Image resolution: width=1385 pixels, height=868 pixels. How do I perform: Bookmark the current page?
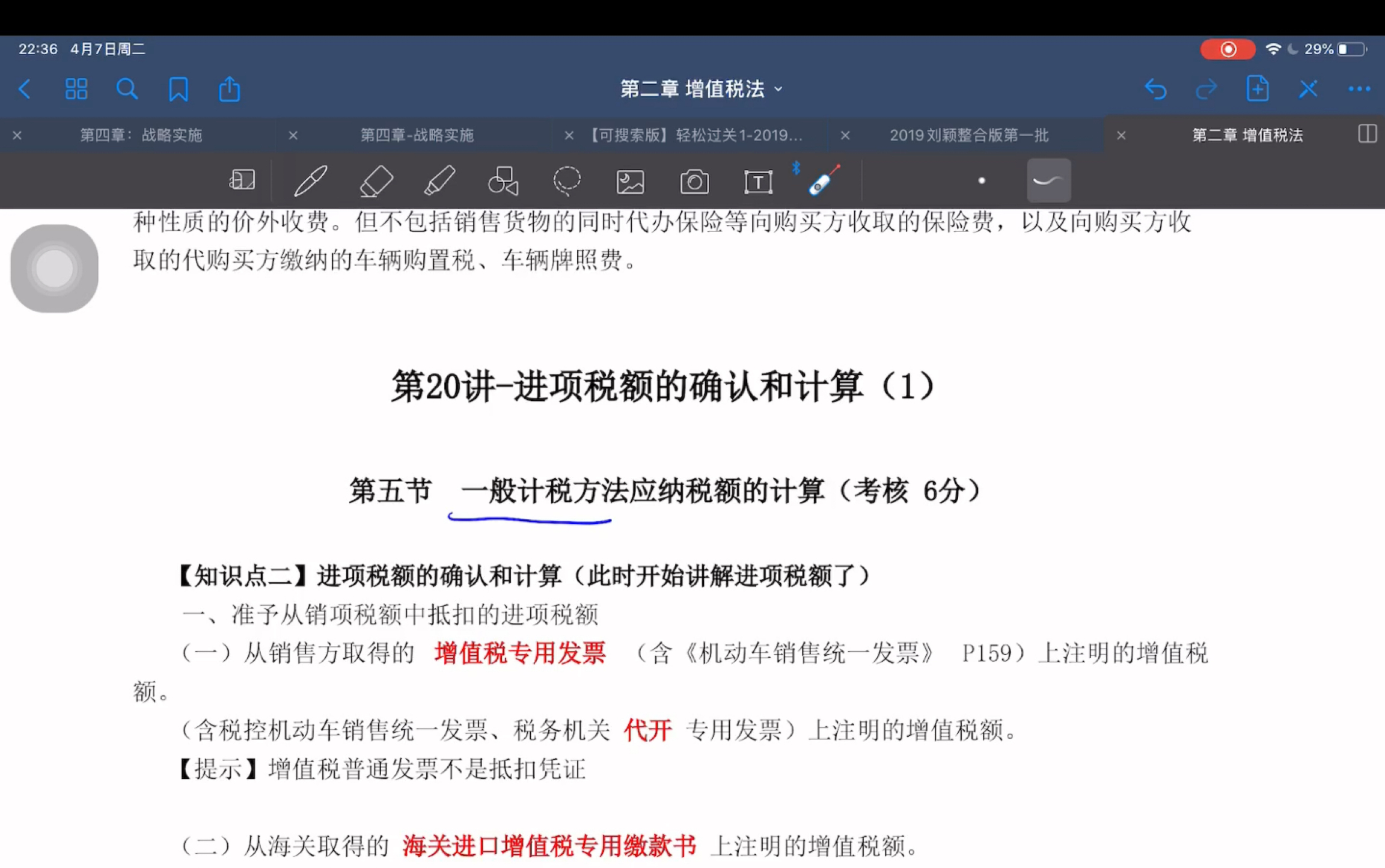(x=178, y=90)
